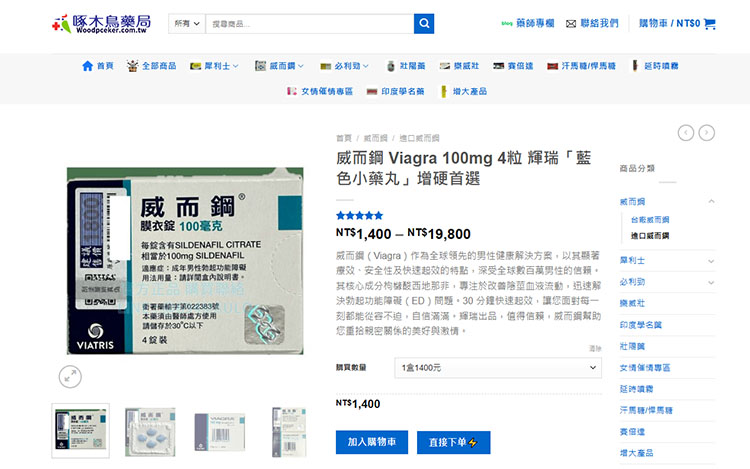Viewport: 750px width, 469px height.
Task: Open sidebar 樂威壯 category
Action: pyautogui.click(x=632, y=303)
